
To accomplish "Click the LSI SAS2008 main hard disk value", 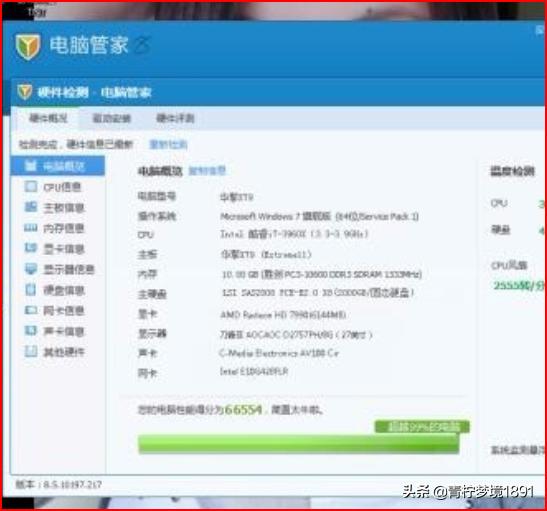I will pos(318,293).
